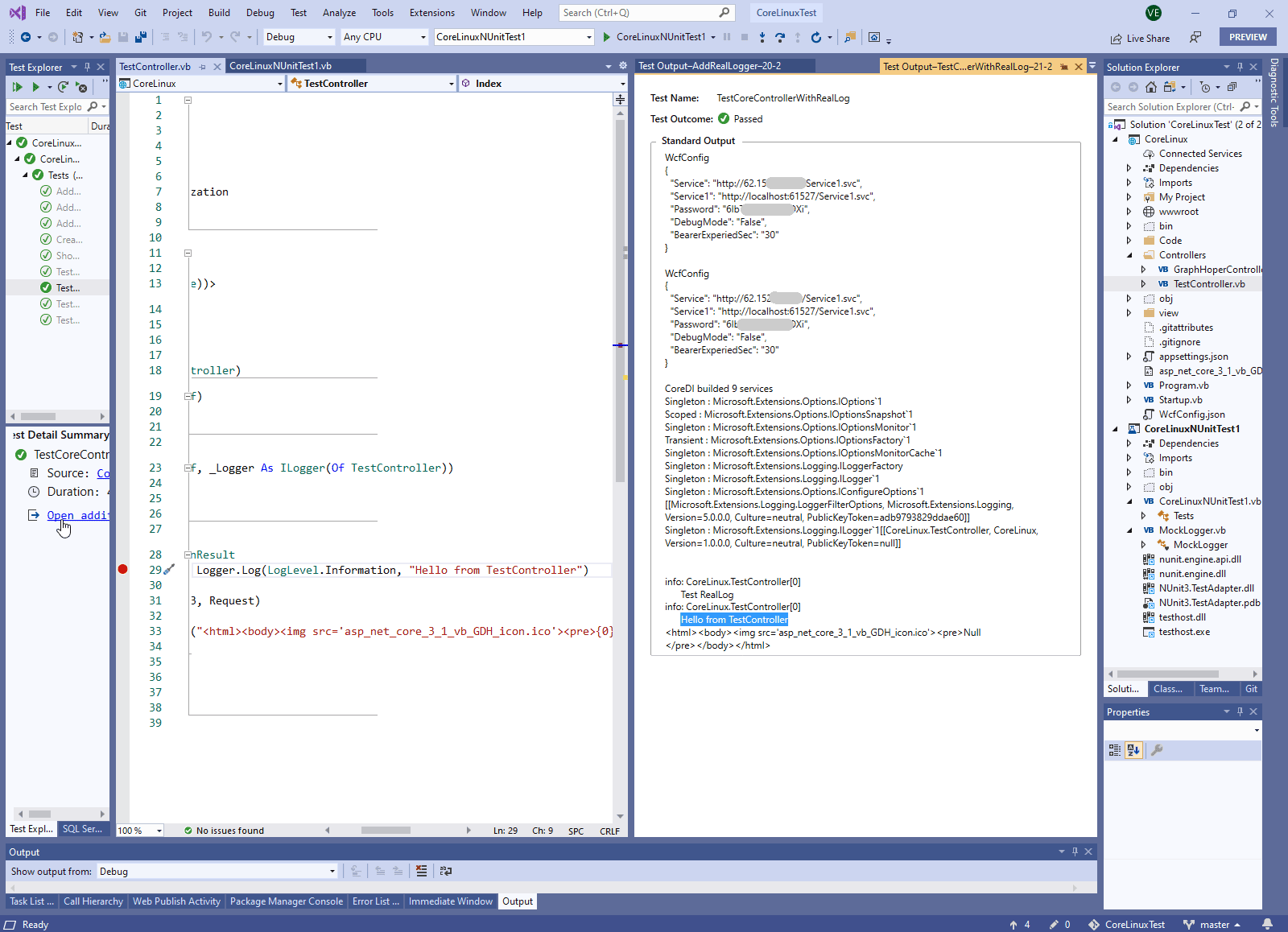Pin the TestController.vb tab

pyautogui.click(x=203, y=67)
